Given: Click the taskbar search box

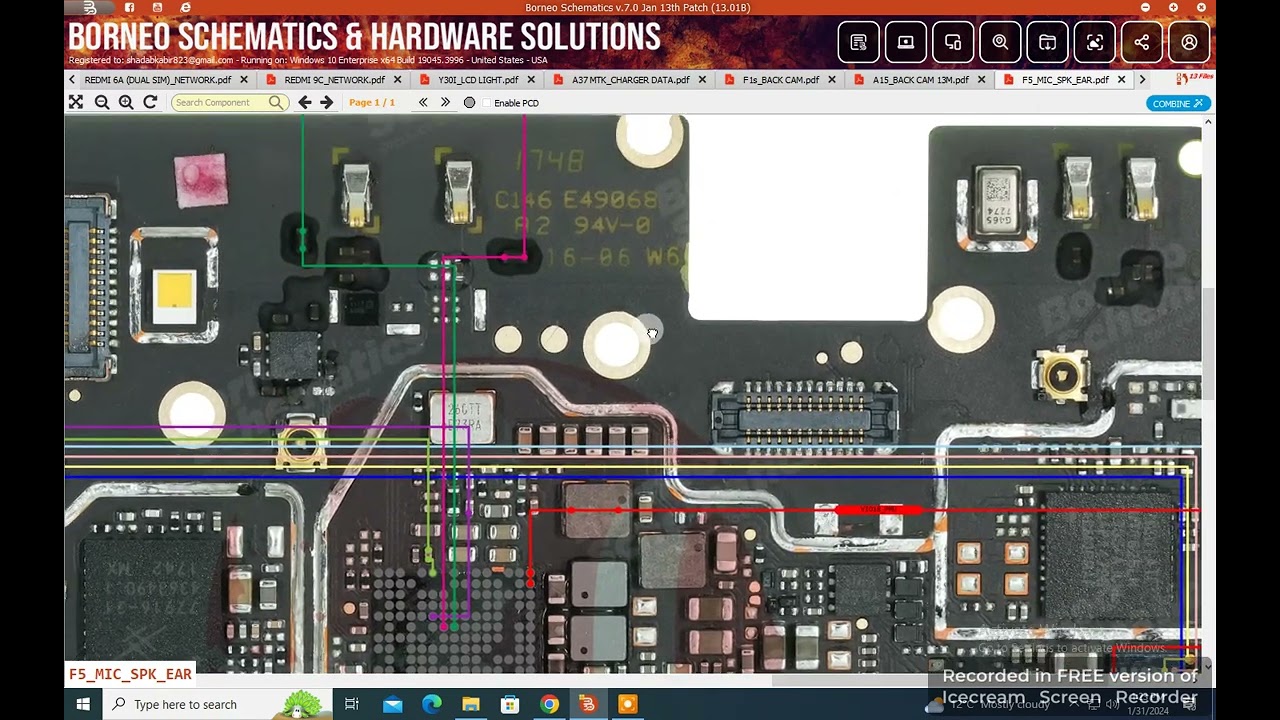Looking at the screenshot, I should click(217, 704).
